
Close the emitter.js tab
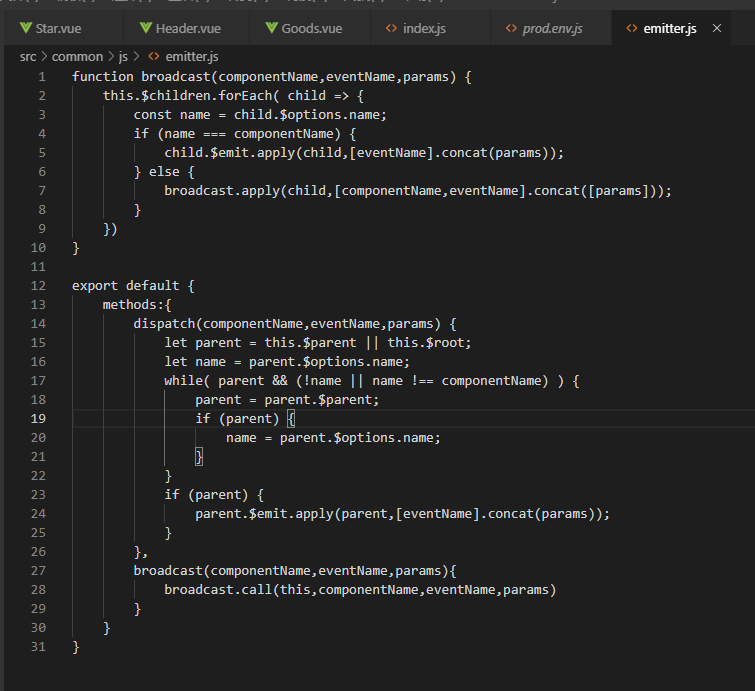tap(717, 28)
